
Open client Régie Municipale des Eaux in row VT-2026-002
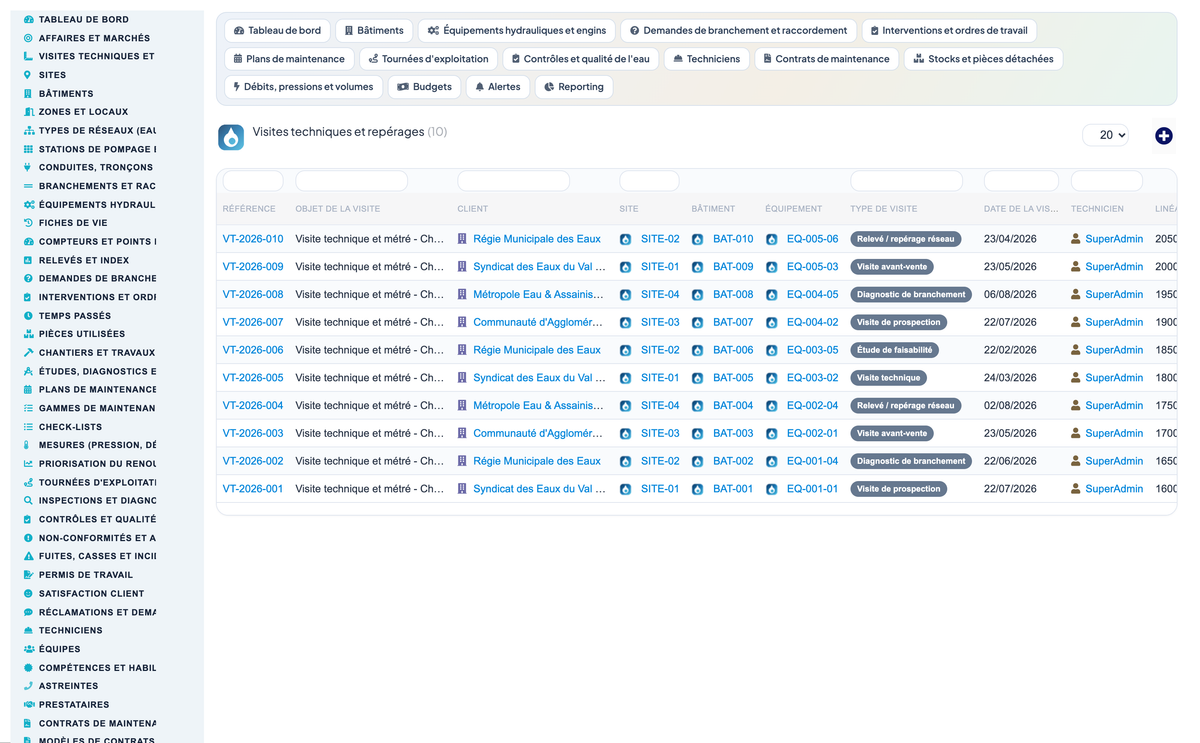[x=537, y=461]
